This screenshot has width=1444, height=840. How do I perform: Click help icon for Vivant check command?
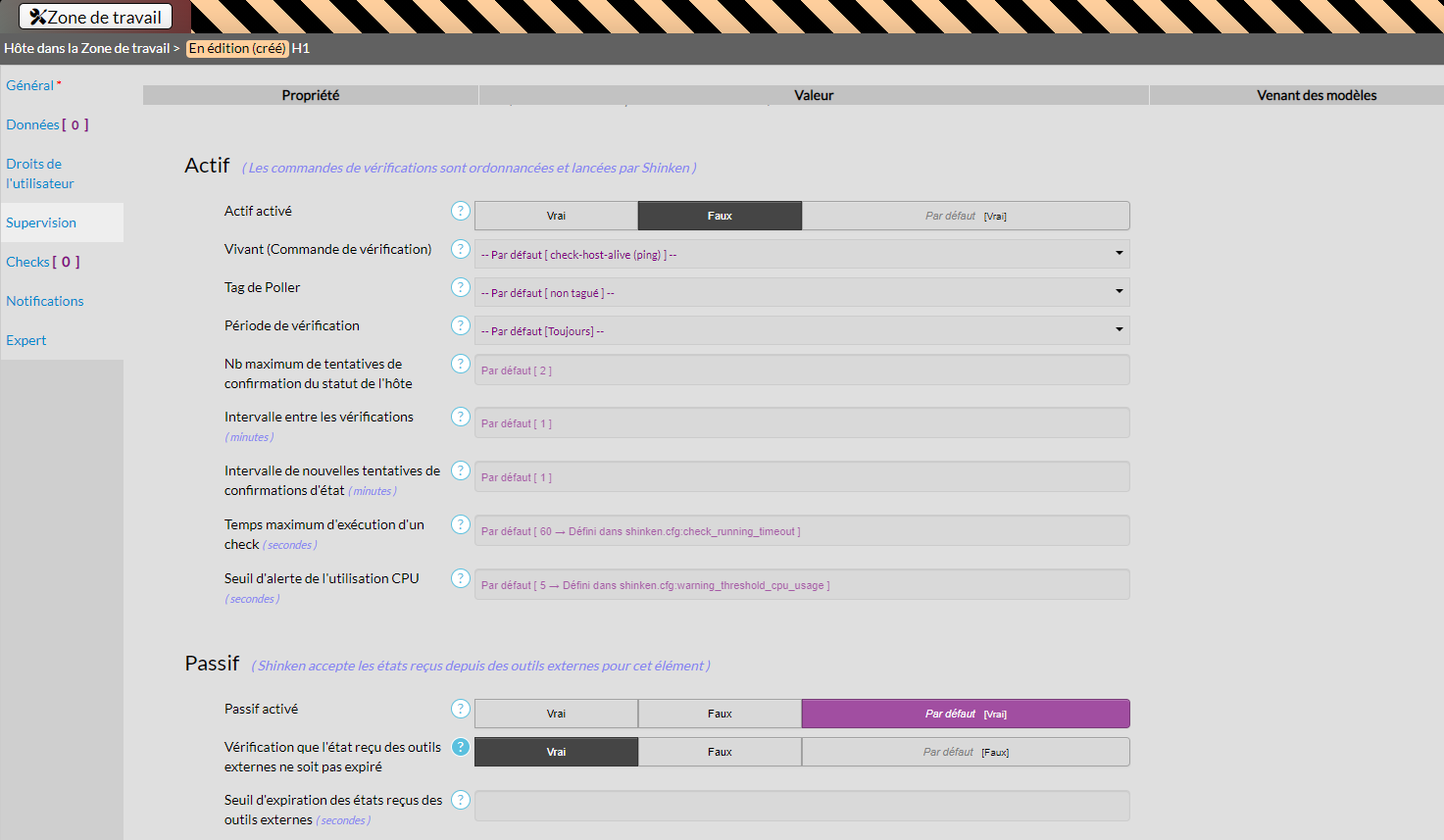(x=460, y=249)
